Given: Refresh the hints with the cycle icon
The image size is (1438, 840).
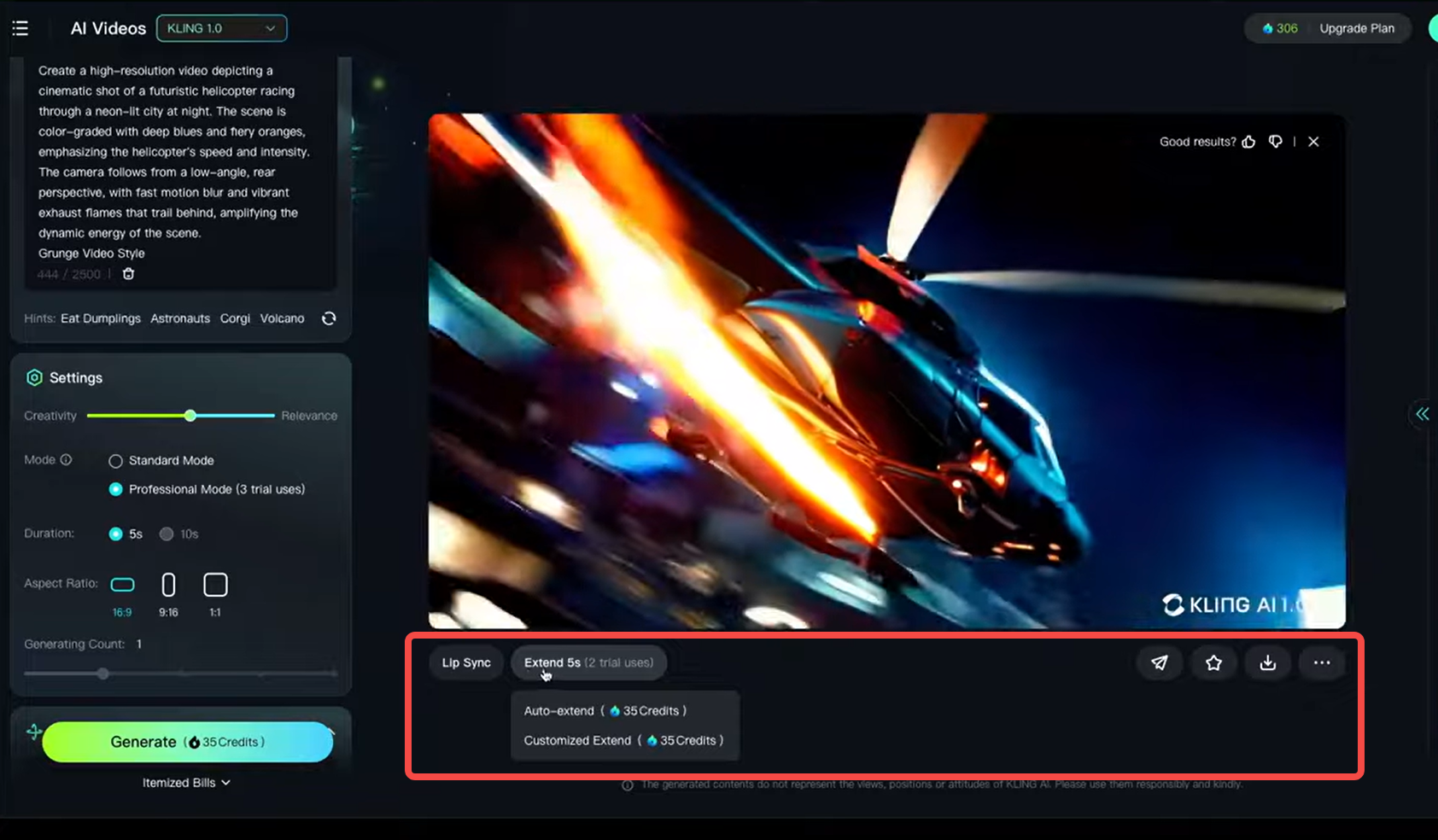Looking at the screenshot, I should [329, 318].
